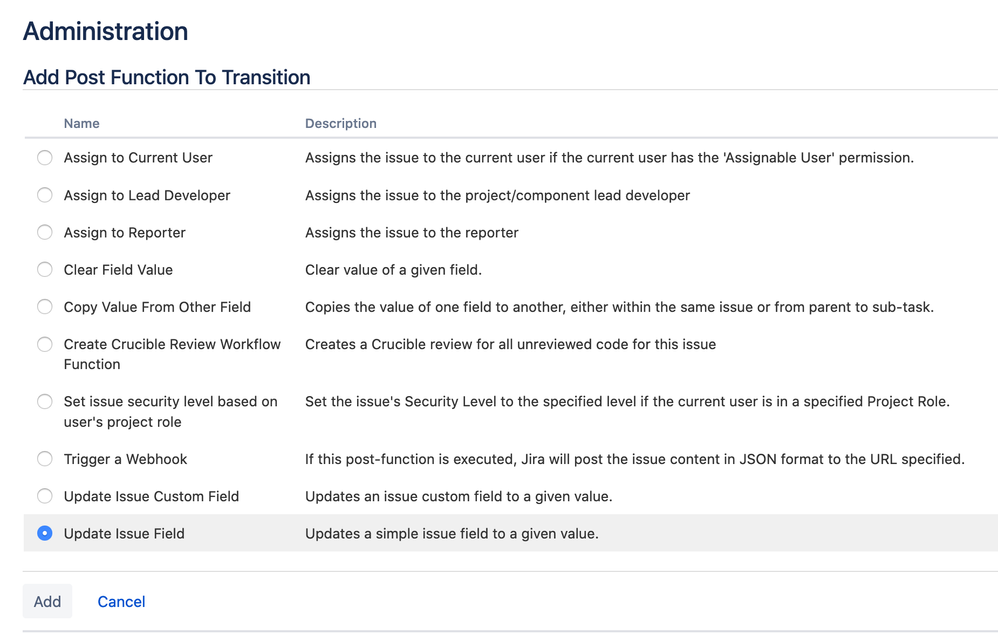Choose the Assign to Reporter post function
This screenshot has height=640, width=998.
(x=44, y=232)
